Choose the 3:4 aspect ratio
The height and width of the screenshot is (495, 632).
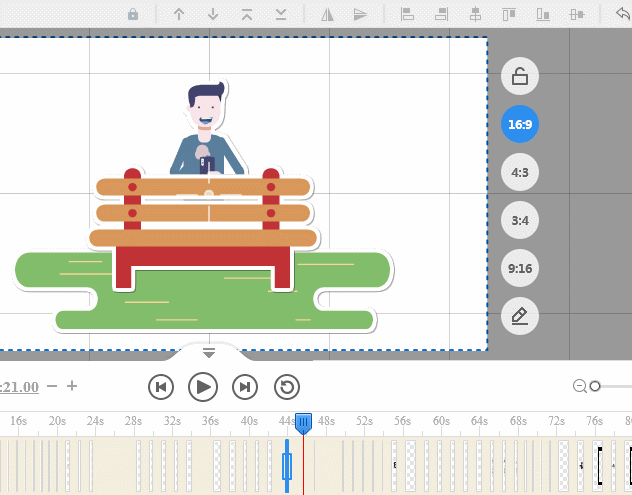click(520, 220)
